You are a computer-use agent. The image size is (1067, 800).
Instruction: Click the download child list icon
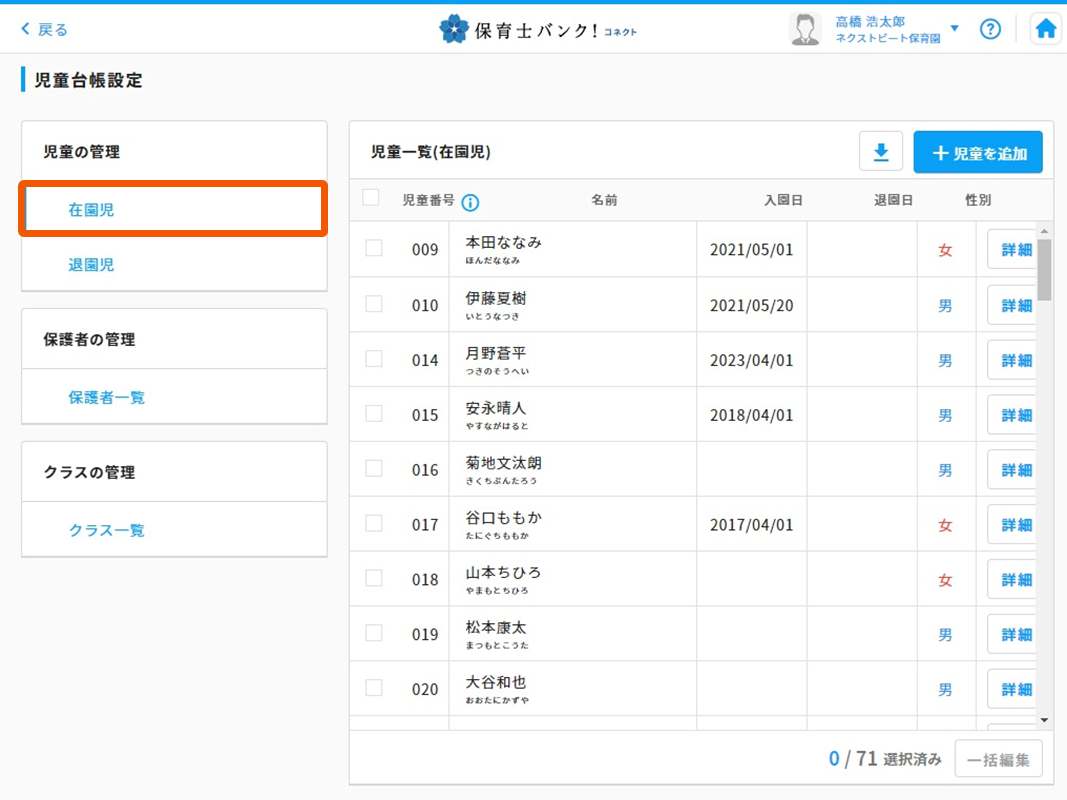pyautogui.click(x=881, y=152)
